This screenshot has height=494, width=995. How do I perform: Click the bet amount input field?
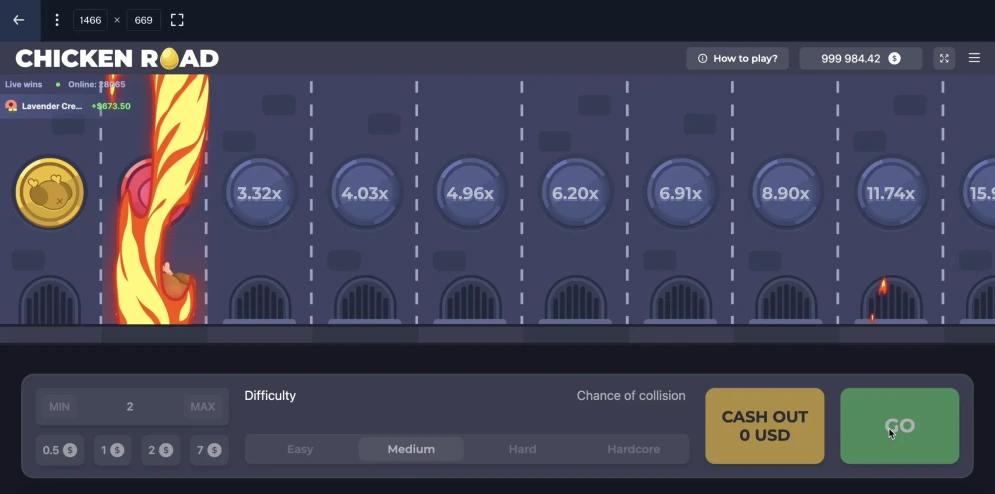pos(130,406)
